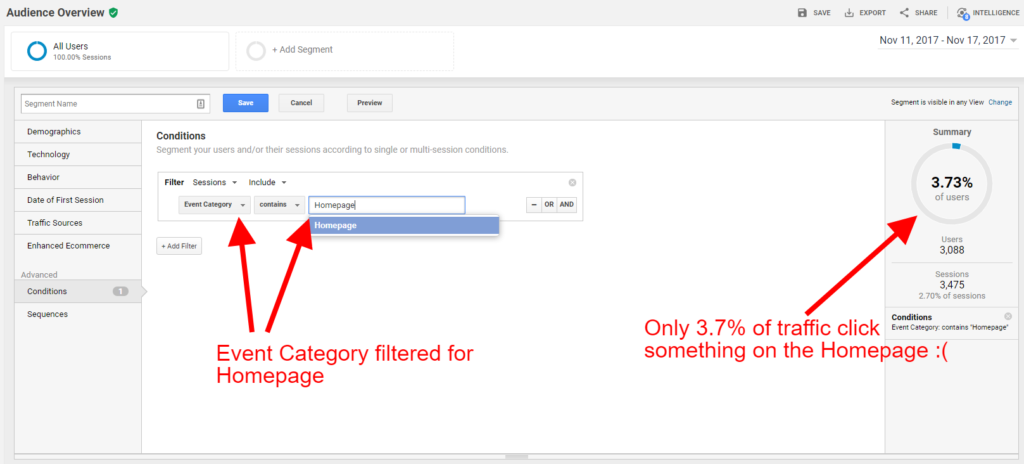Click the Preview button
1024x464 pixels.
(x=370, y=103)
